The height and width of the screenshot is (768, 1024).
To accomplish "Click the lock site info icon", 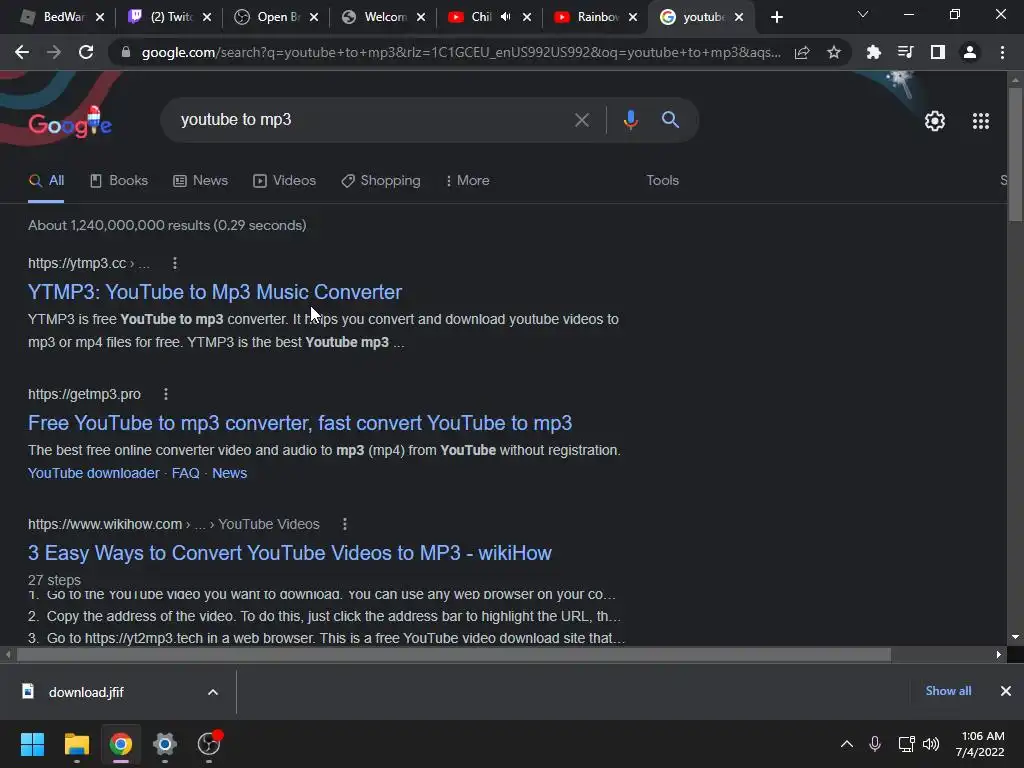I will (x=125, y=52).
